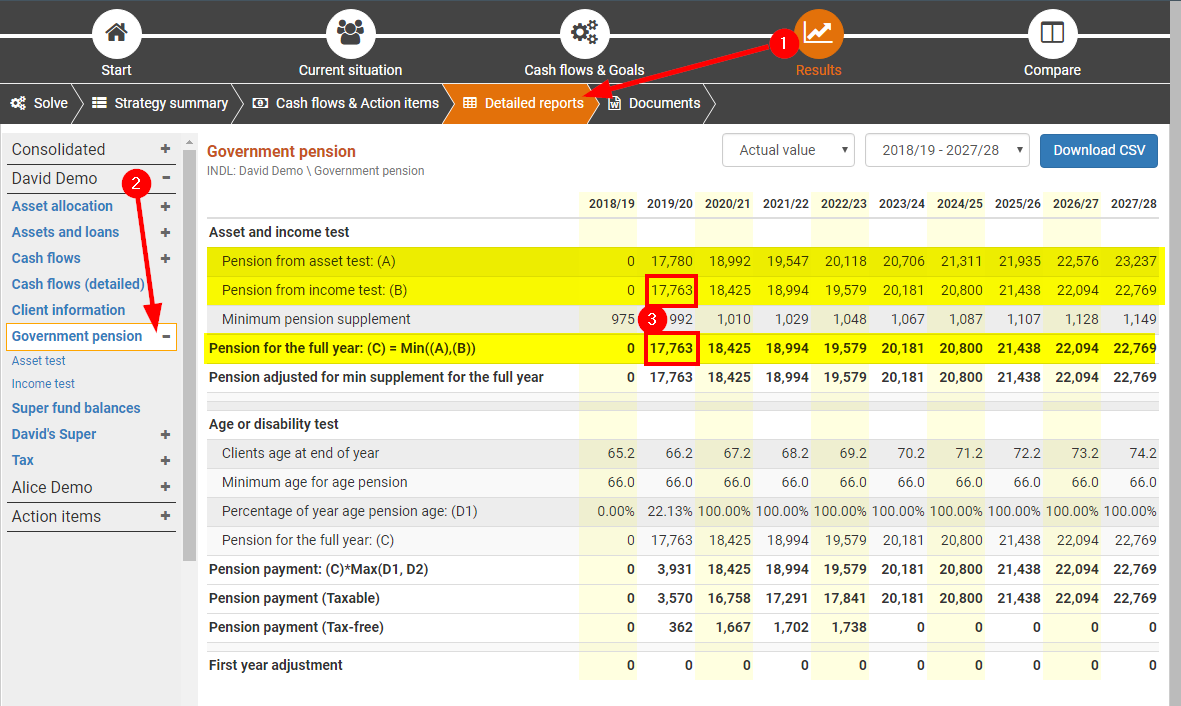Click the Cash flows & Goals gears icon
Viewport: 1181px width, 706px height.
tap(584, 33)
